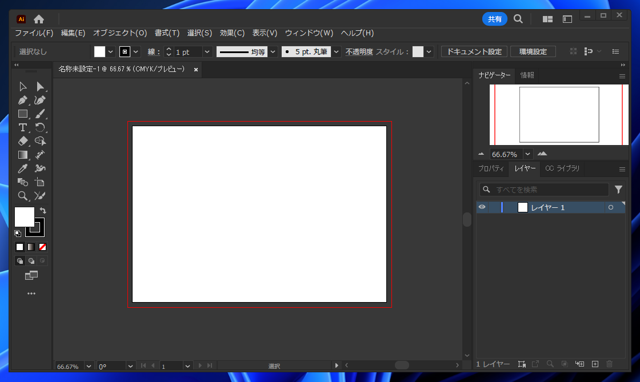Switch to the 情報 tab

point(527,75)
